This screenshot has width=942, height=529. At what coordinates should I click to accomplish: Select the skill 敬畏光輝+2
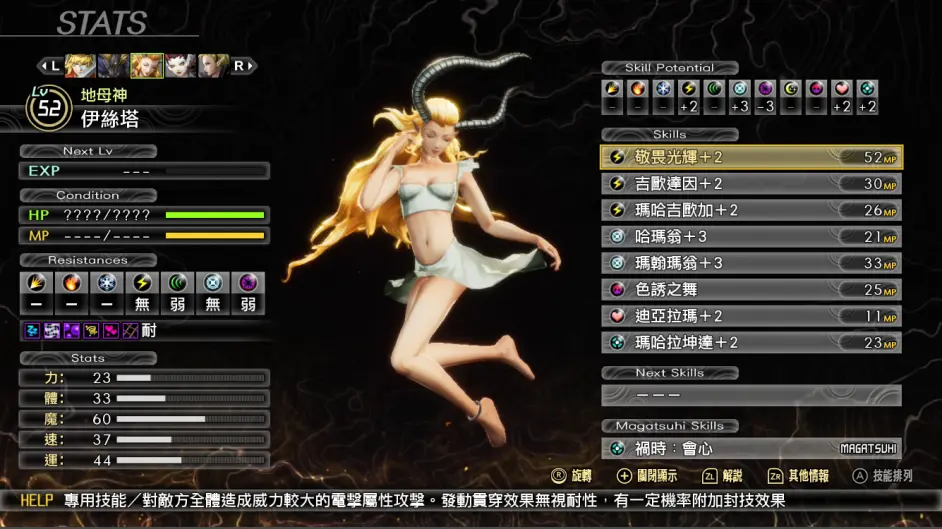(x=752, y=157)
